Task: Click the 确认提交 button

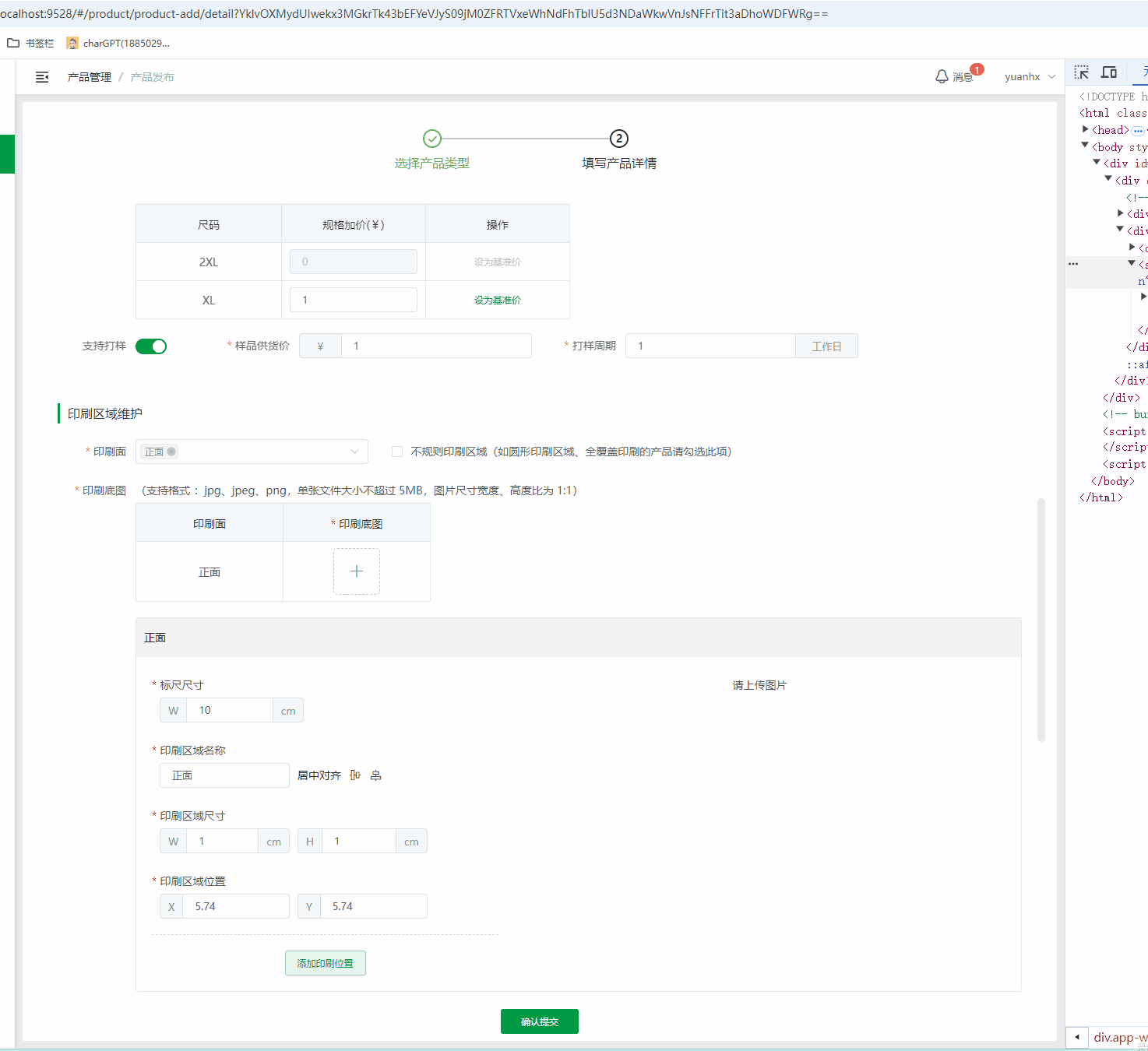Action: [540, 1021]
